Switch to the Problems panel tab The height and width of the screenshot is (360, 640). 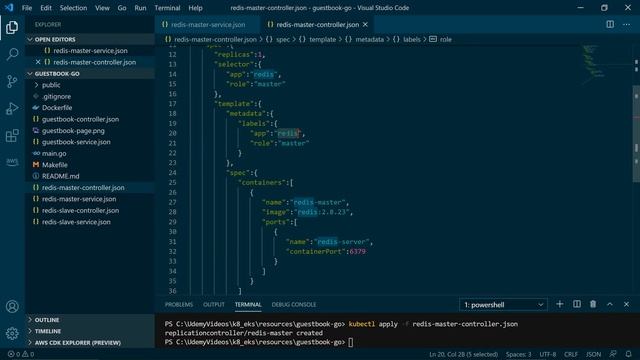pyautogui.click(x=179, y=304)
